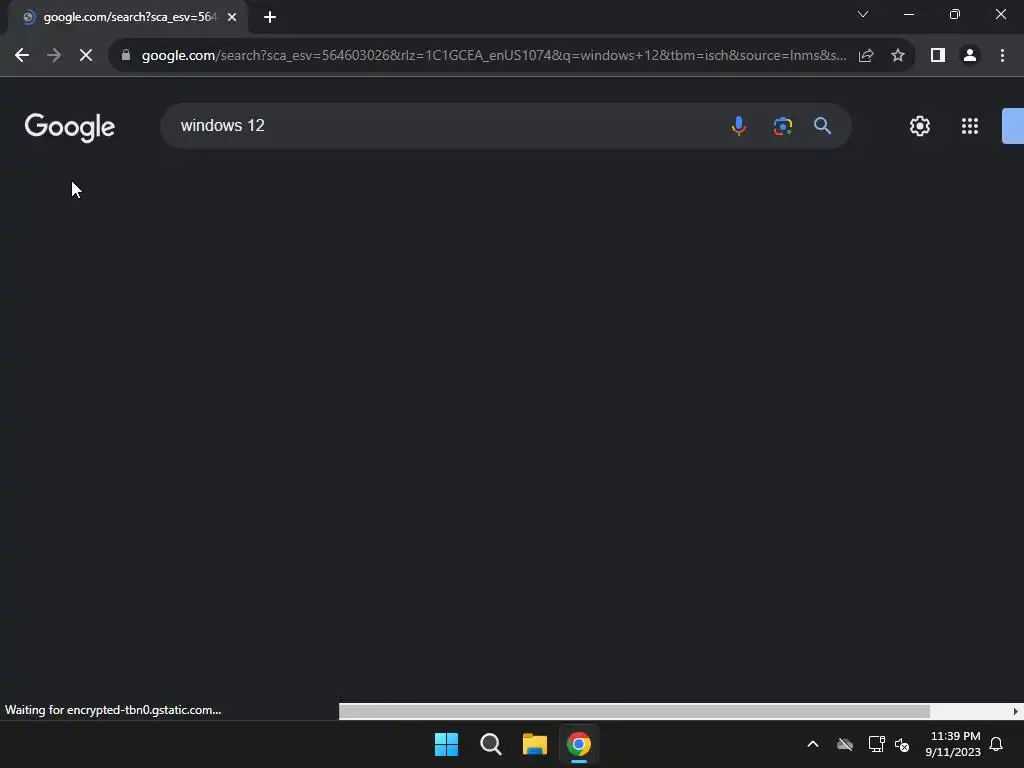
Task: Search by image with Google Lens
Action: (782, 125)
